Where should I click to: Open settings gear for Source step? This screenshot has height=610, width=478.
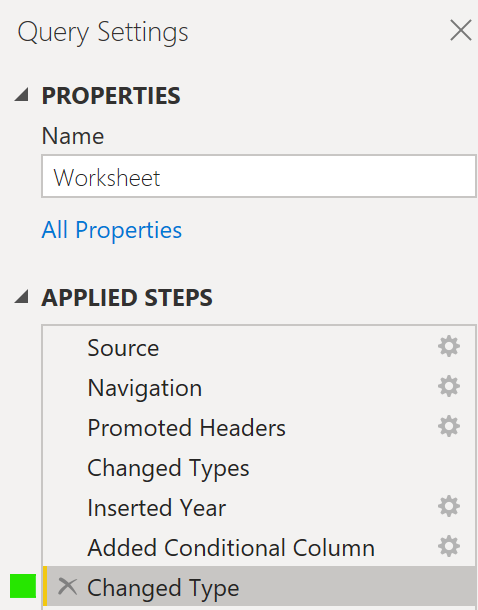pyautogui.click(x=449, y=346)
